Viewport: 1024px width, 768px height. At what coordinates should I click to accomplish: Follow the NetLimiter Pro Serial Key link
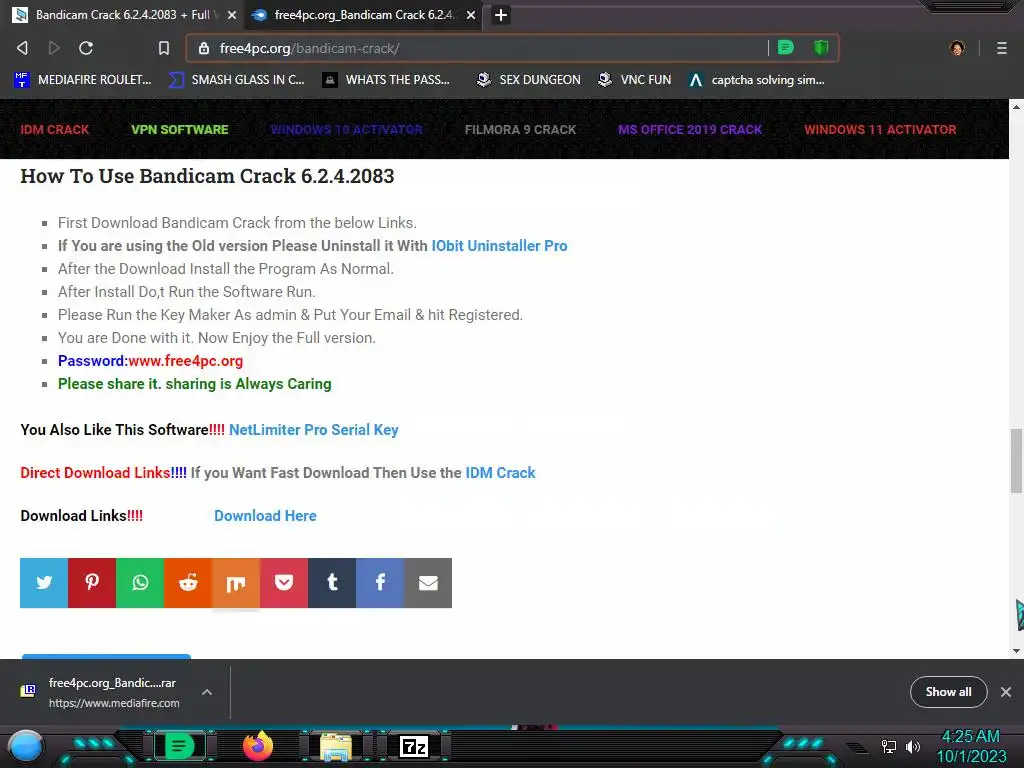[313, 430]
